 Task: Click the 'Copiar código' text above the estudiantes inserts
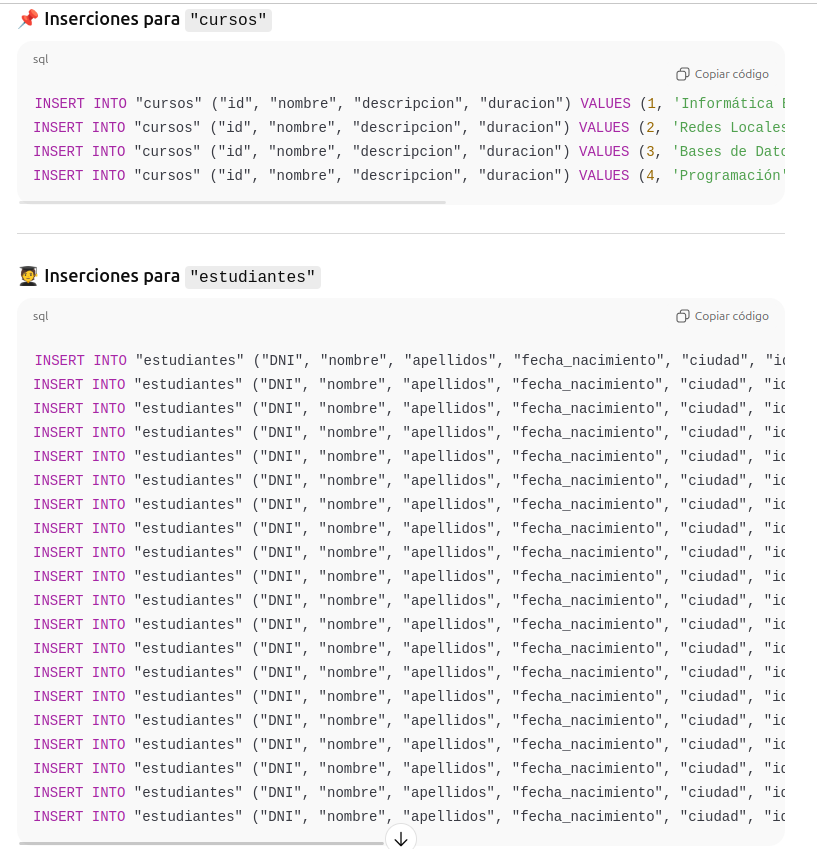tap(731, 316)
